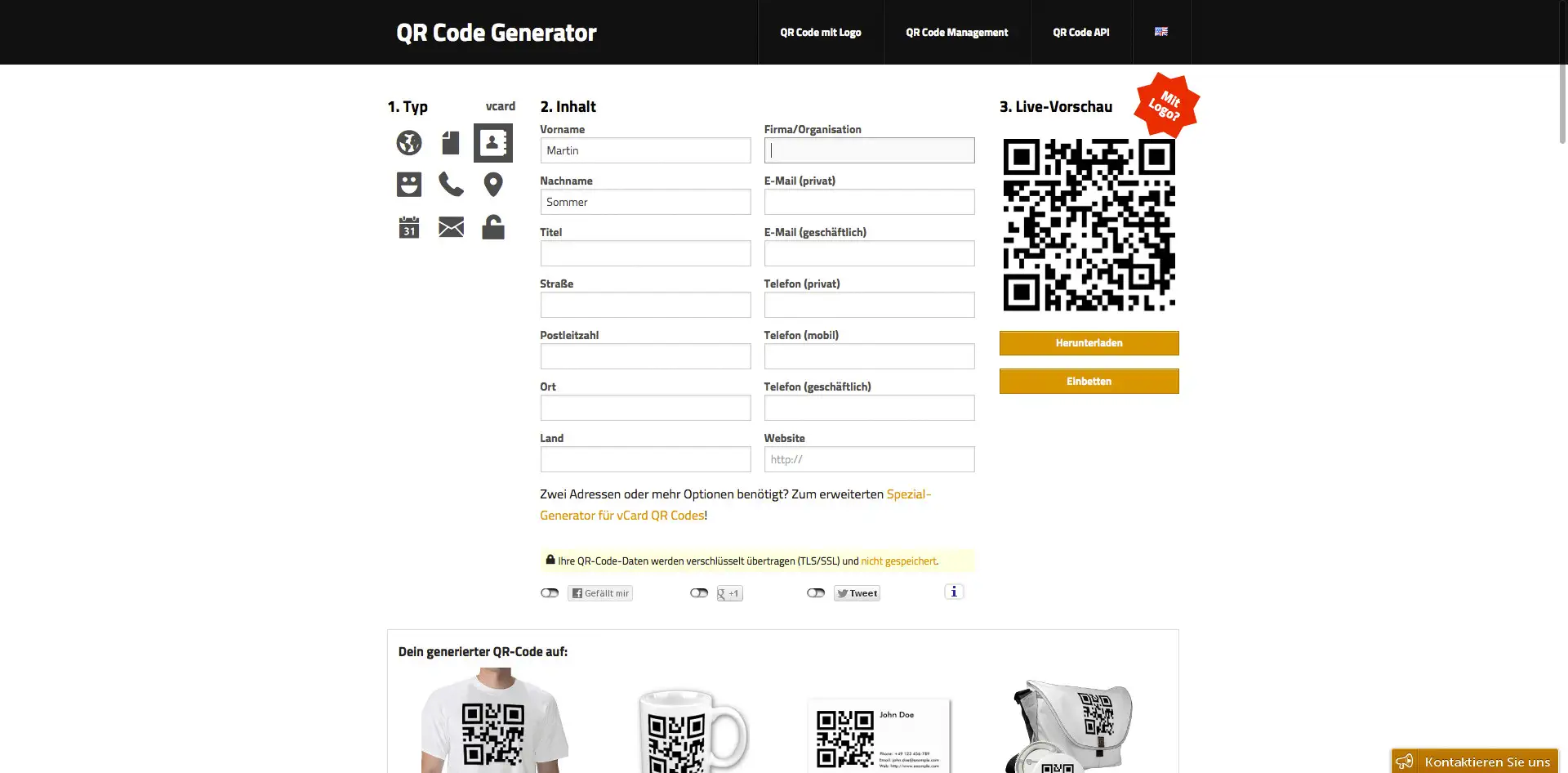
Task: Select the phone call QR type icon
Action: click(451, 185)
